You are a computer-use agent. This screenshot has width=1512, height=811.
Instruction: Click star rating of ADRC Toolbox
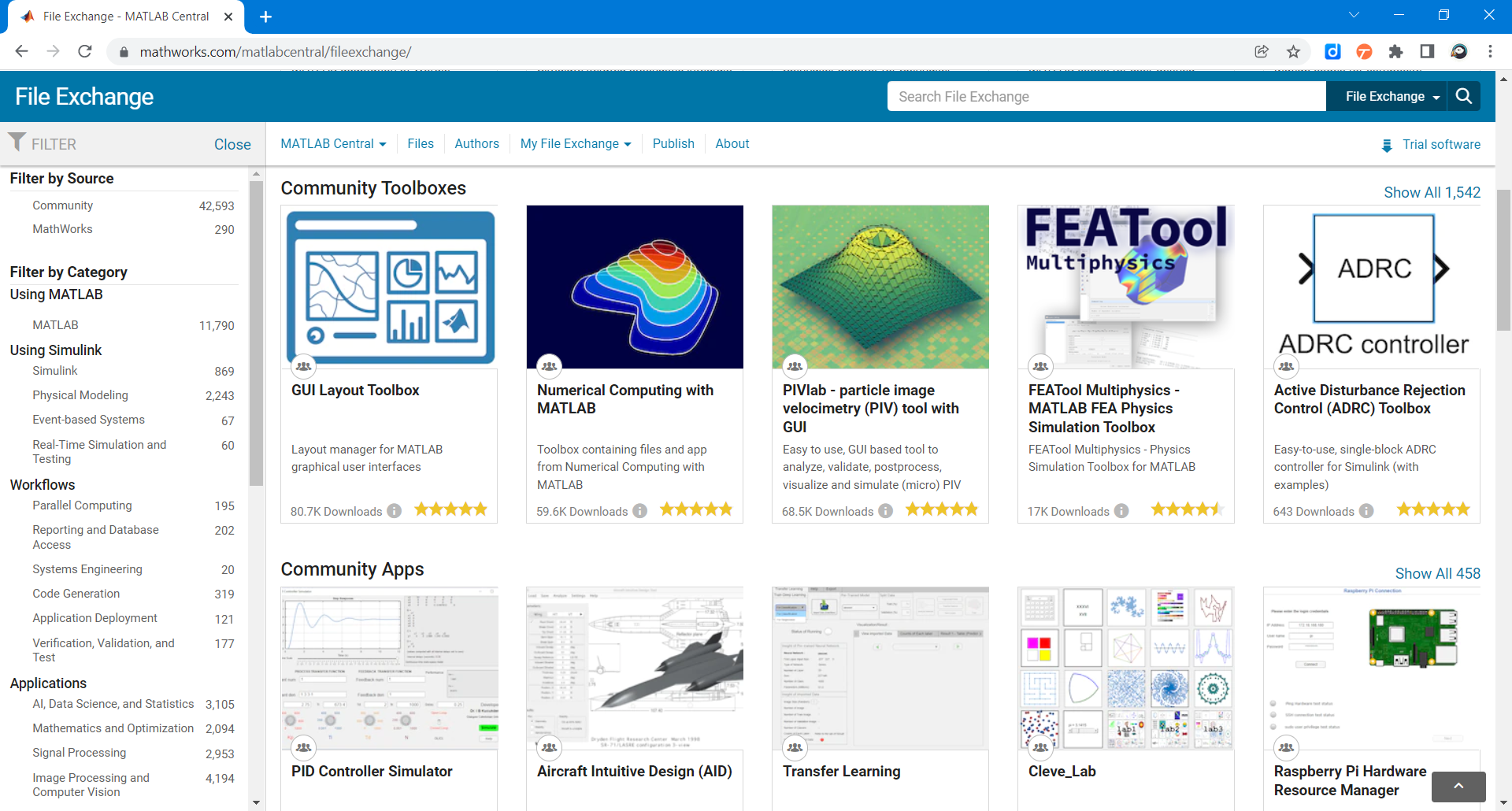tap(1433, 509)
